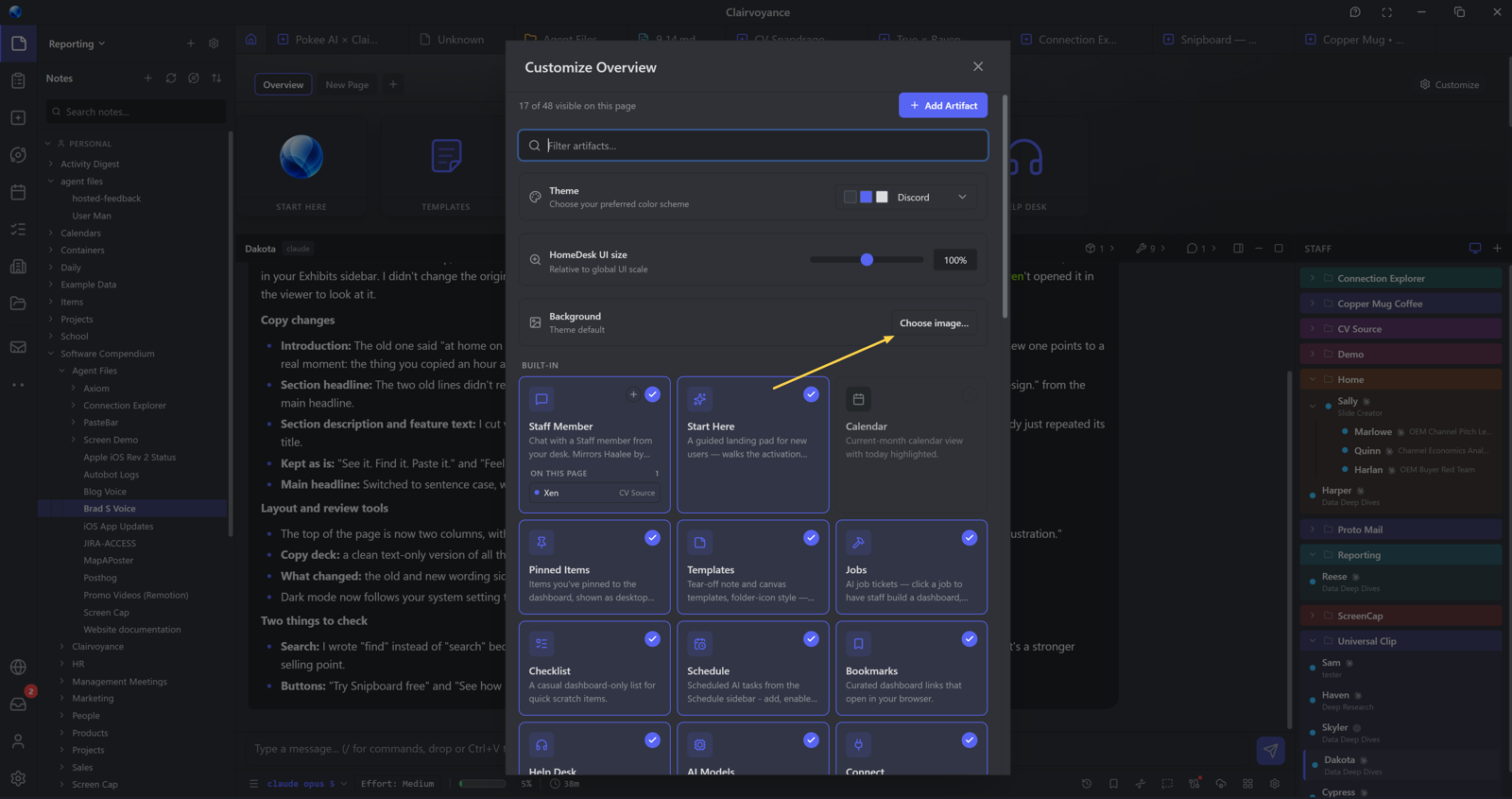Click the globe icon in left sidebar
1512x799 pixels.
pyautogui.click(x=18, y=668)
